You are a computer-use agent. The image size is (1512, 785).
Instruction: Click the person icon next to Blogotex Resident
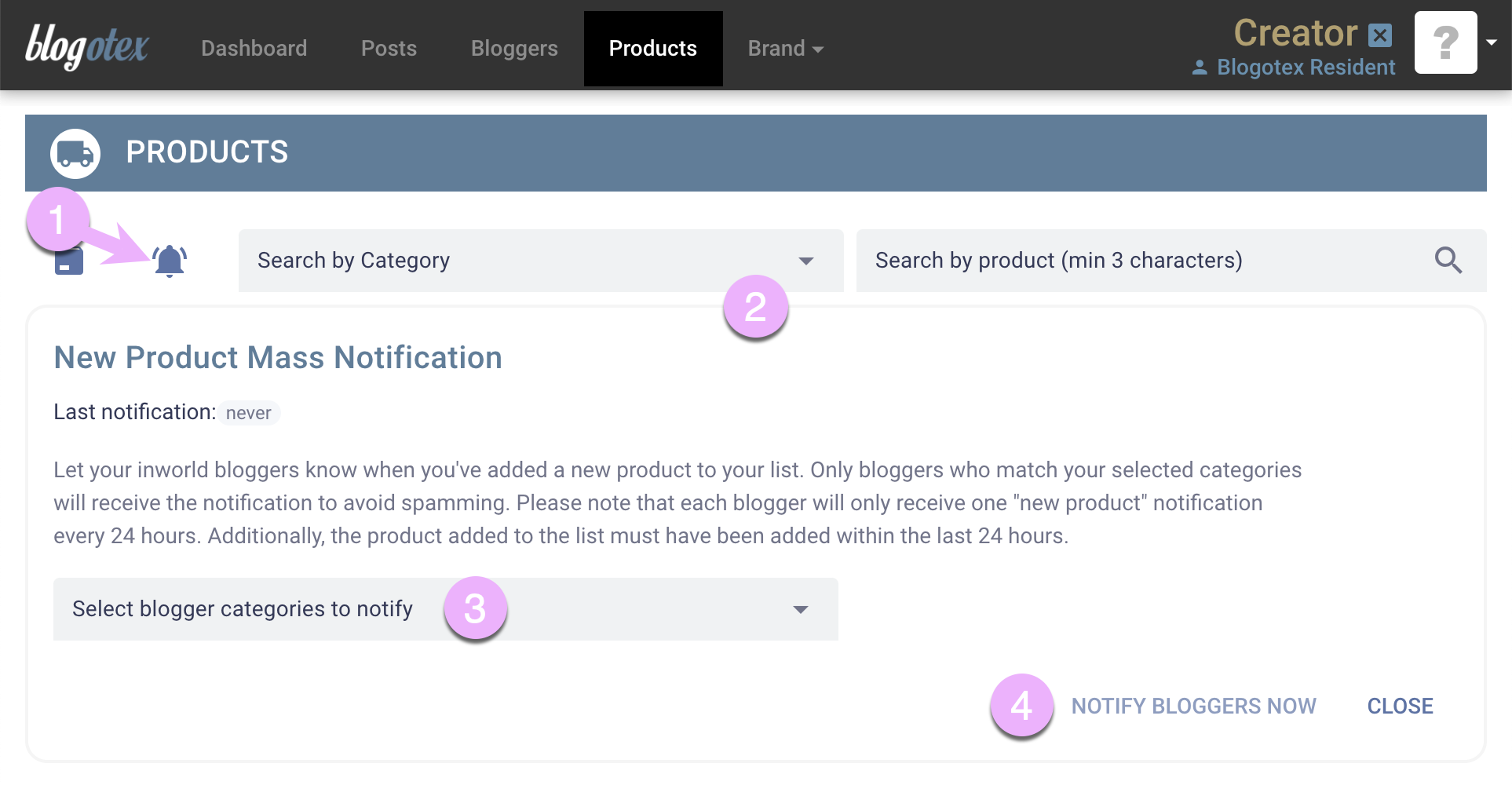tap(1200, 68)
